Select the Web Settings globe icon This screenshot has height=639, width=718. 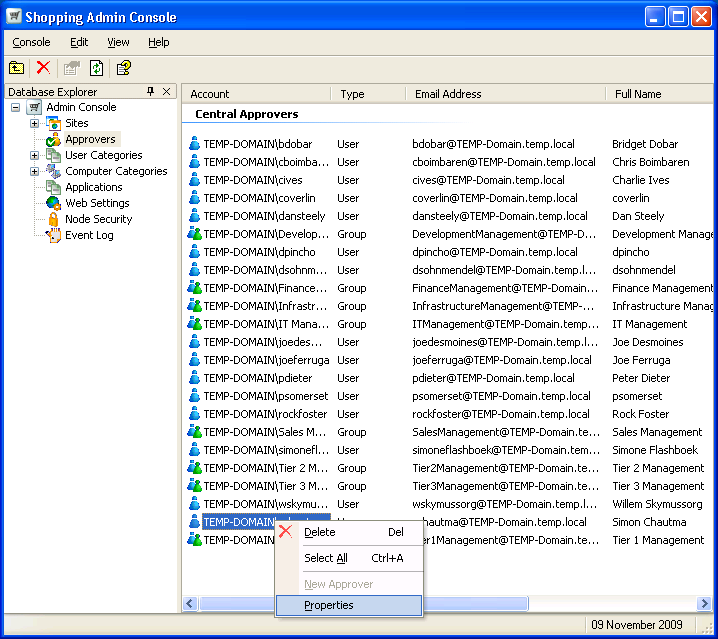coord(53,203)
